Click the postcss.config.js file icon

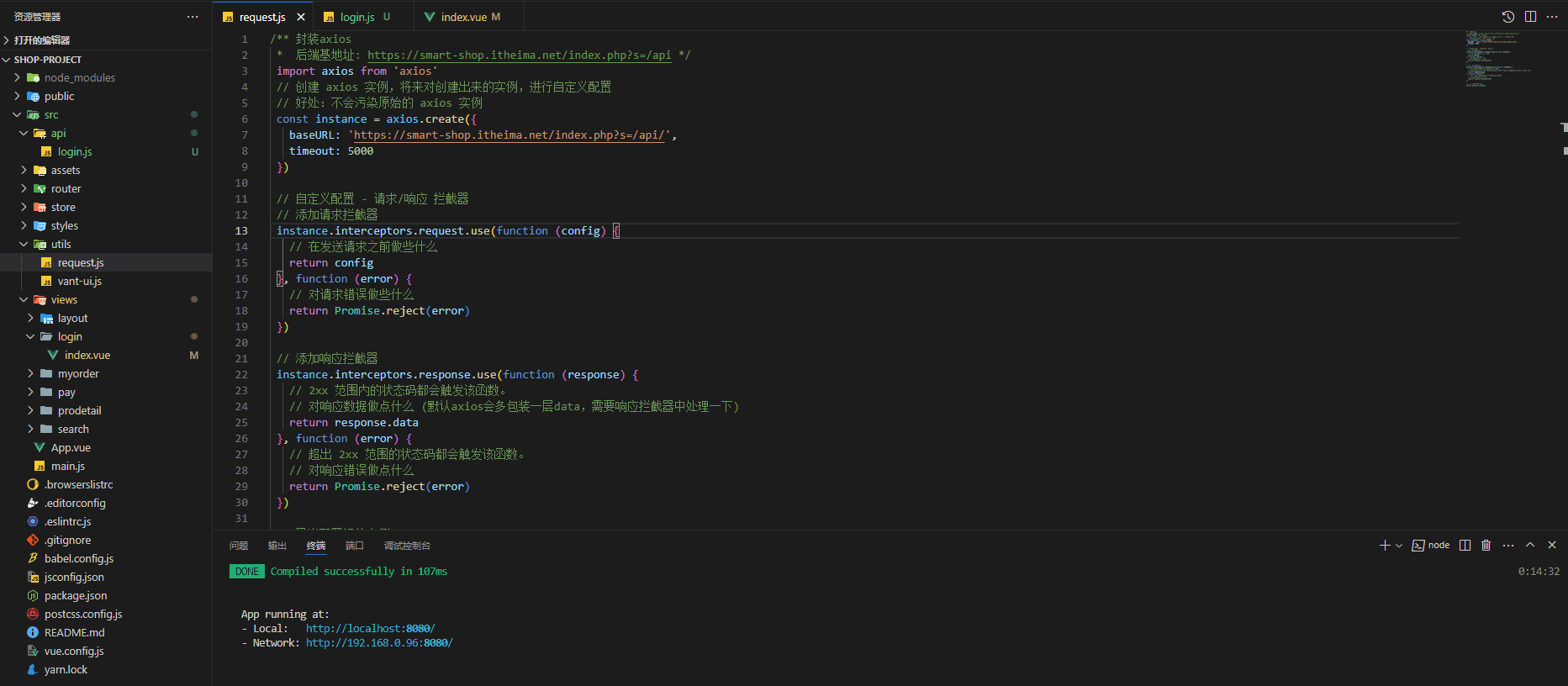[x=33, y=614]
